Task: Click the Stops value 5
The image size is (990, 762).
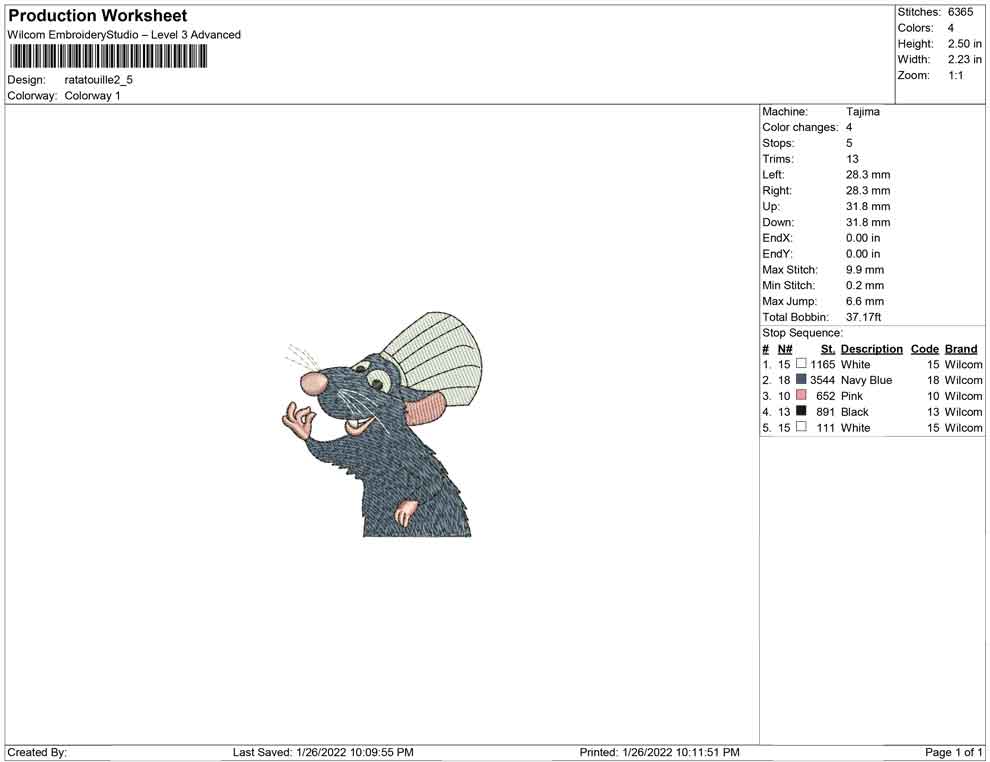Action: click(x=849, y=143)
